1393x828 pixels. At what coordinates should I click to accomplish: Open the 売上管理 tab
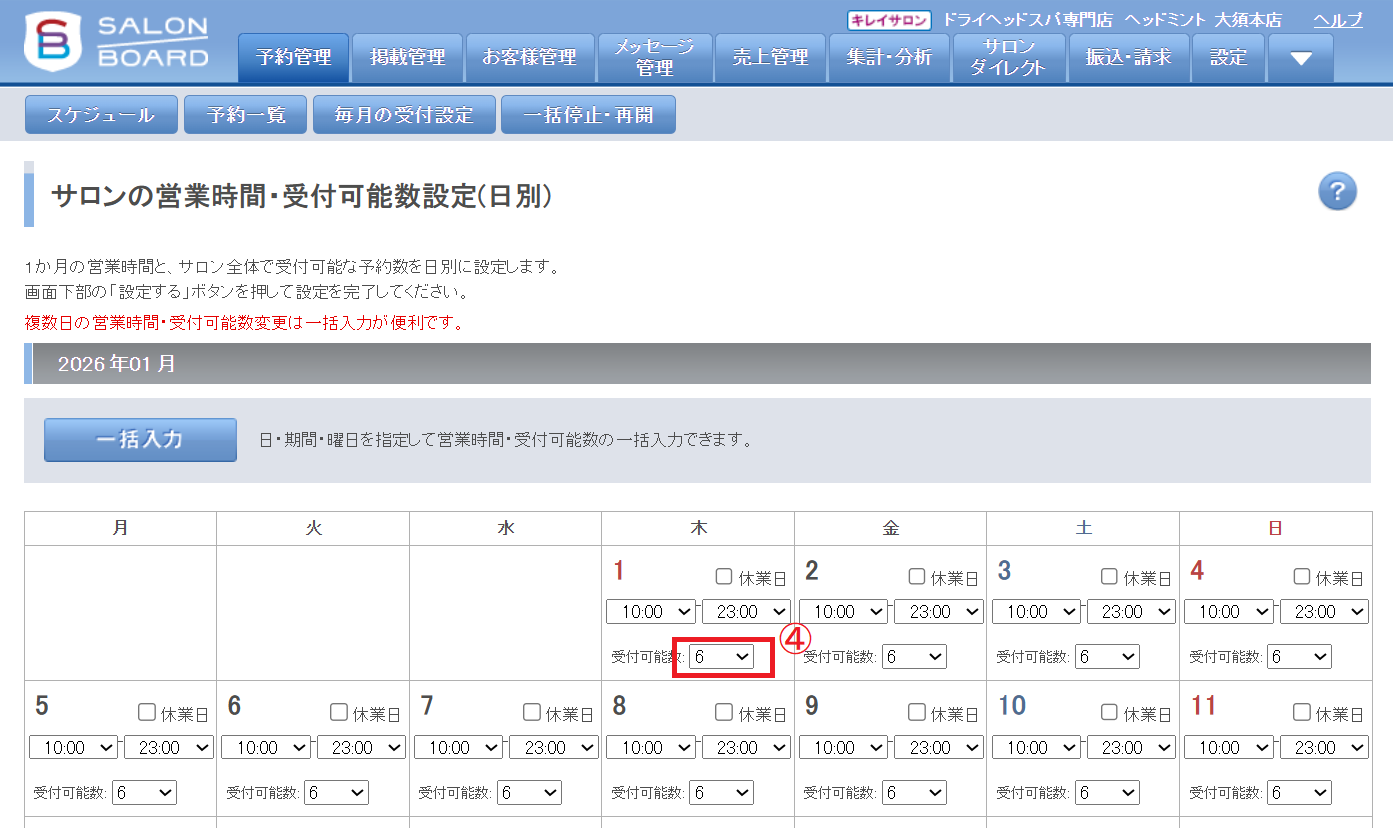click(770, 58)
